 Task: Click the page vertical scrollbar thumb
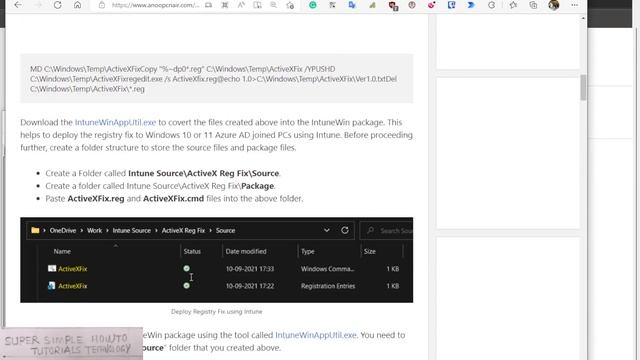(583, 87)
